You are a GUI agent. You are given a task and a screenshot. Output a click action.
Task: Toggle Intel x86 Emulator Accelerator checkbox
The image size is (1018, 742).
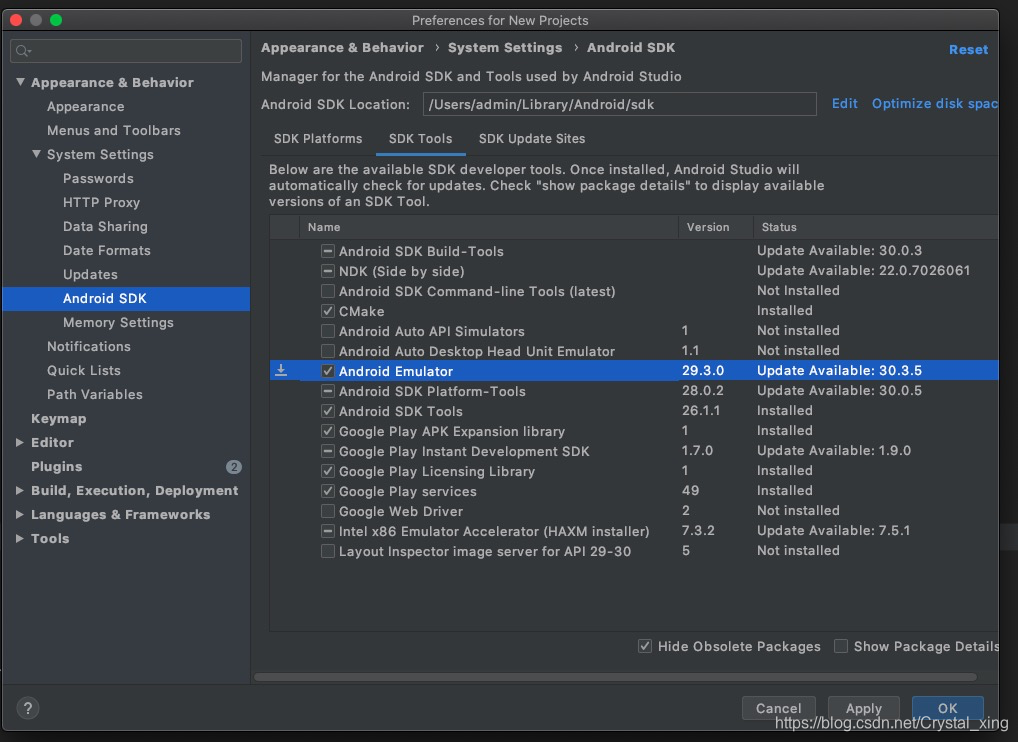coord(328,532)
